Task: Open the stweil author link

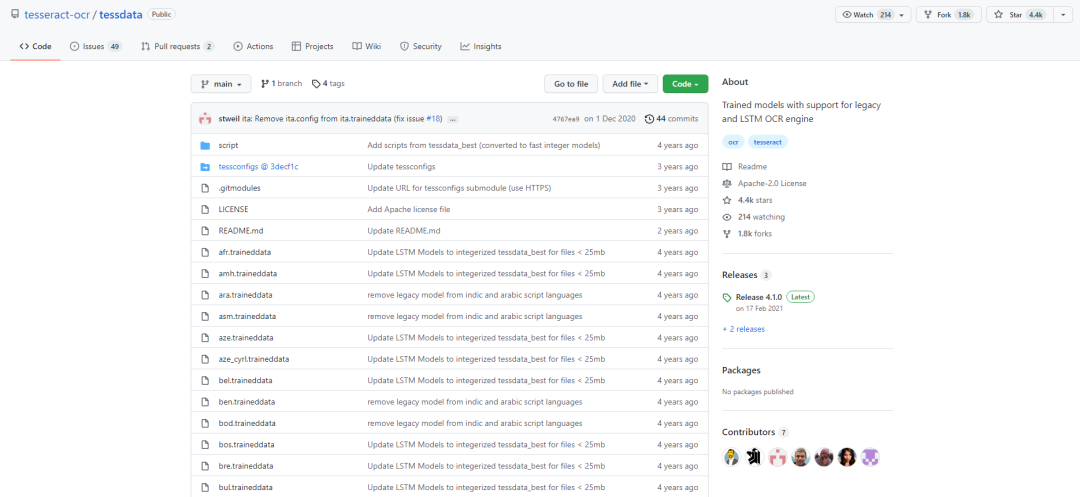Action: [x=229, y=118]
